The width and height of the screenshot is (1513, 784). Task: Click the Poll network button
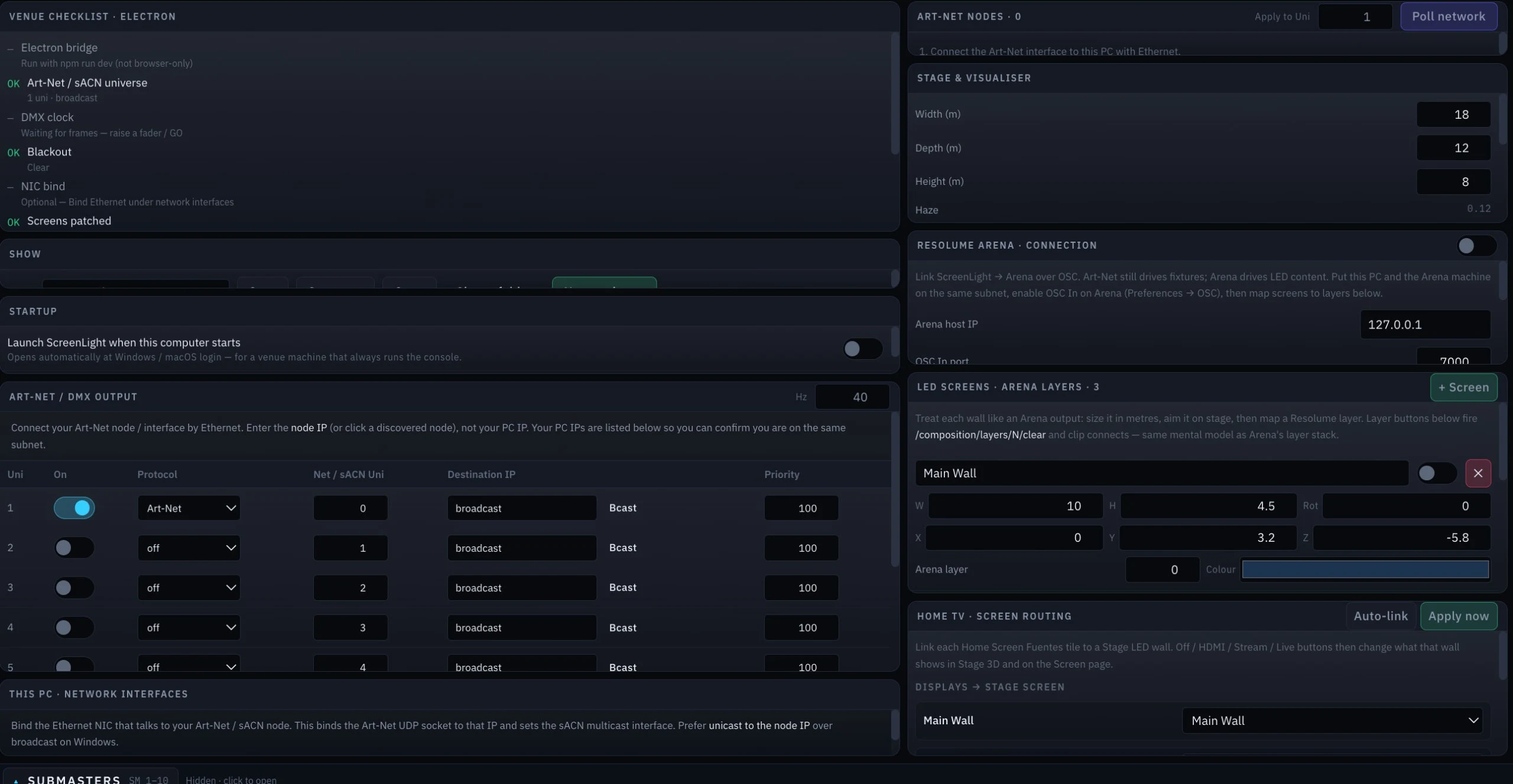tap(1449, 17)
